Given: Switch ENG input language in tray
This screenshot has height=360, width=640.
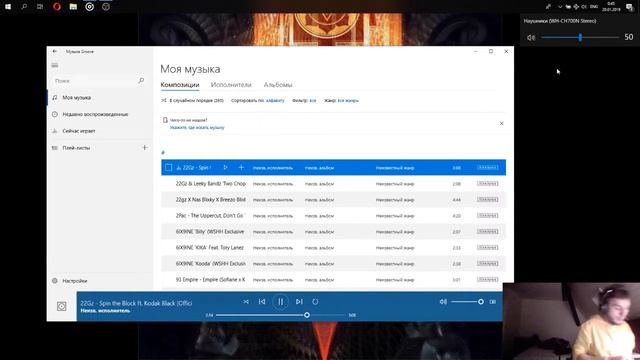Looking at the screenshot, I should pos(594,7).
